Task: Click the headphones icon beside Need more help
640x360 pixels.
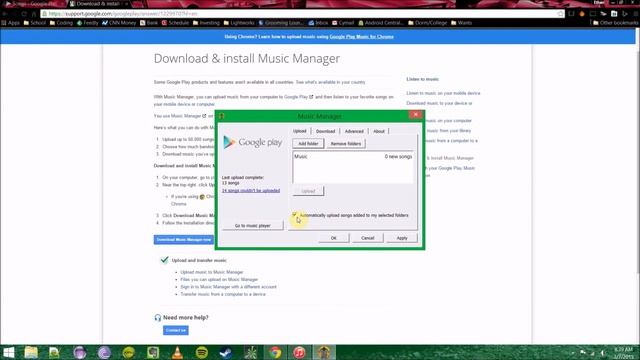Action: [158, 318]
